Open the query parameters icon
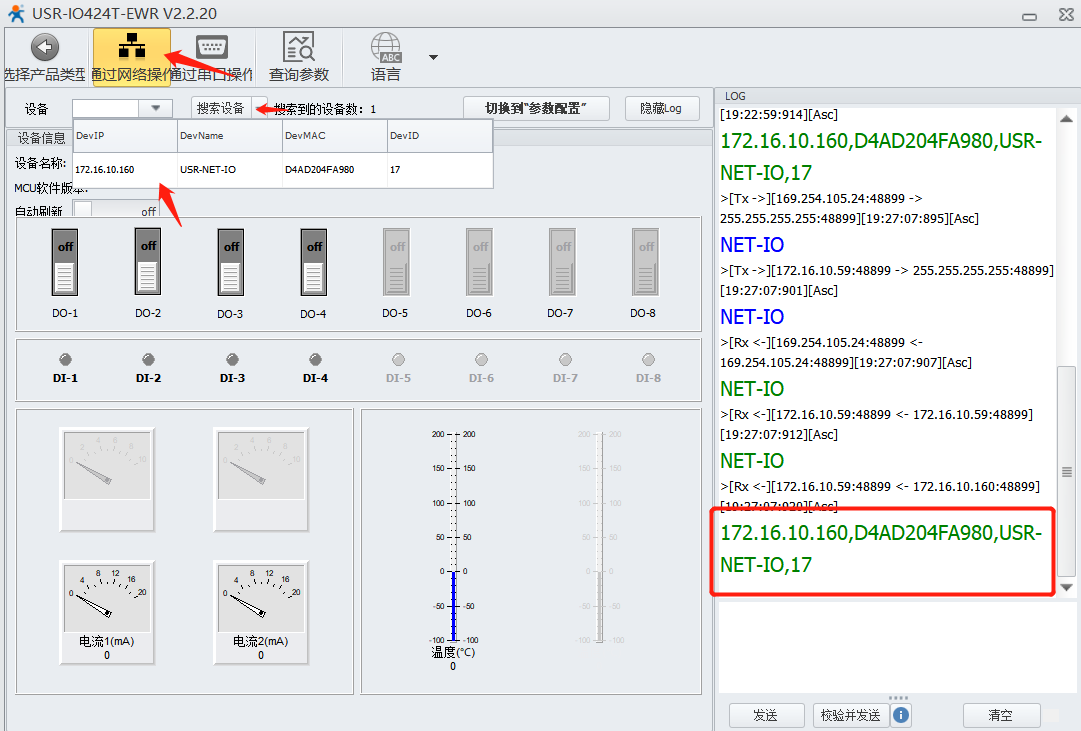1081x731 pixels. coord(298,48)
